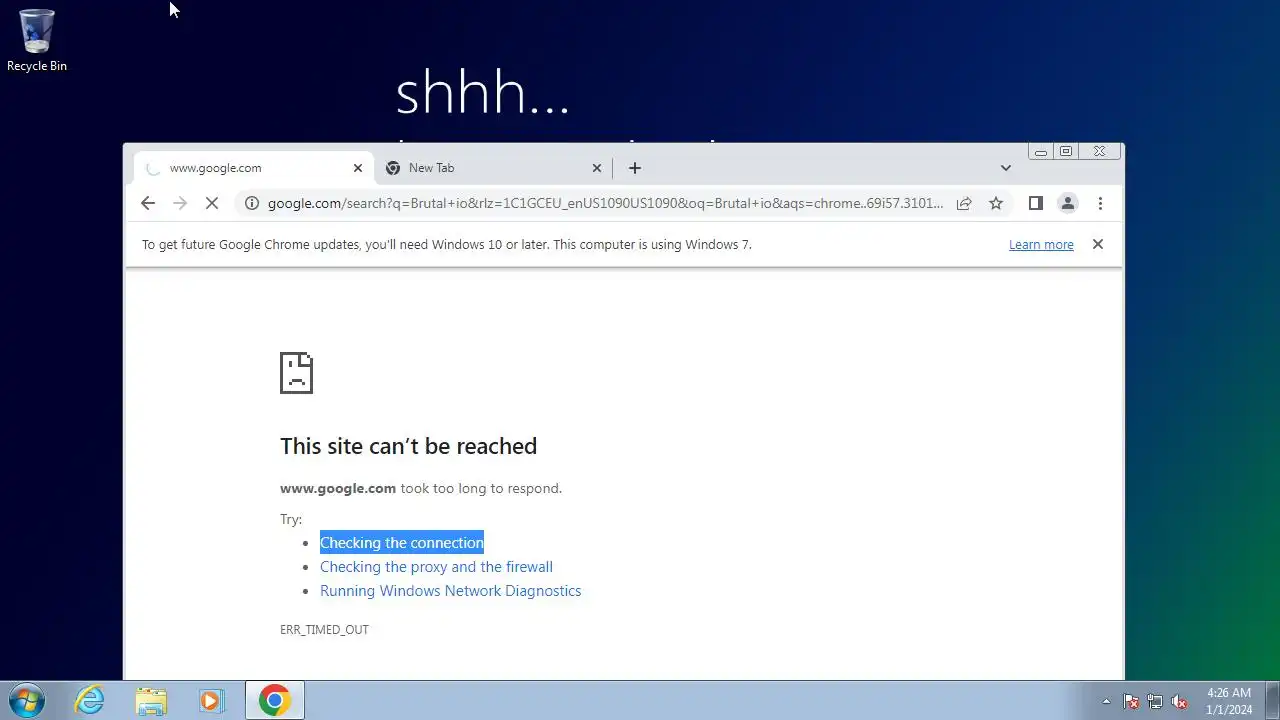The image size is (1280, 720).
Task: Click Checking the proxy and the firewall
Action: click(436, 566)
